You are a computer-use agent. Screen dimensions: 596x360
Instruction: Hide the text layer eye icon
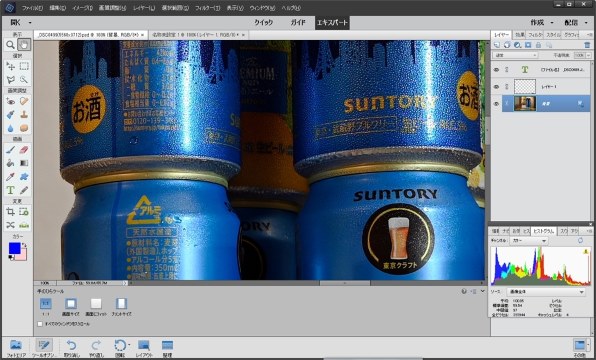coord(496,70)
